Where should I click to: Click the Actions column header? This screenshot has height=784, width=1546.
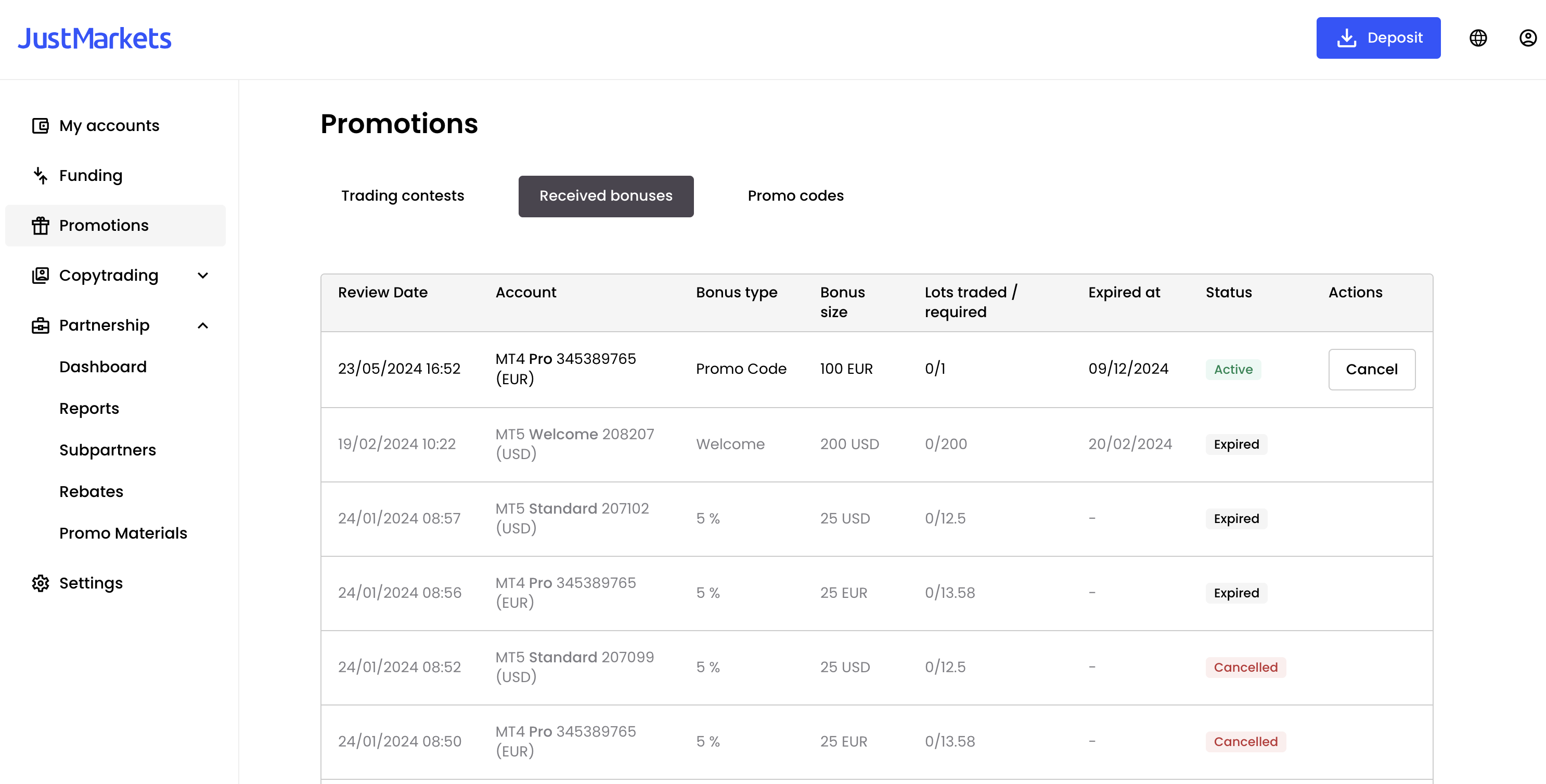point(1355,292)
